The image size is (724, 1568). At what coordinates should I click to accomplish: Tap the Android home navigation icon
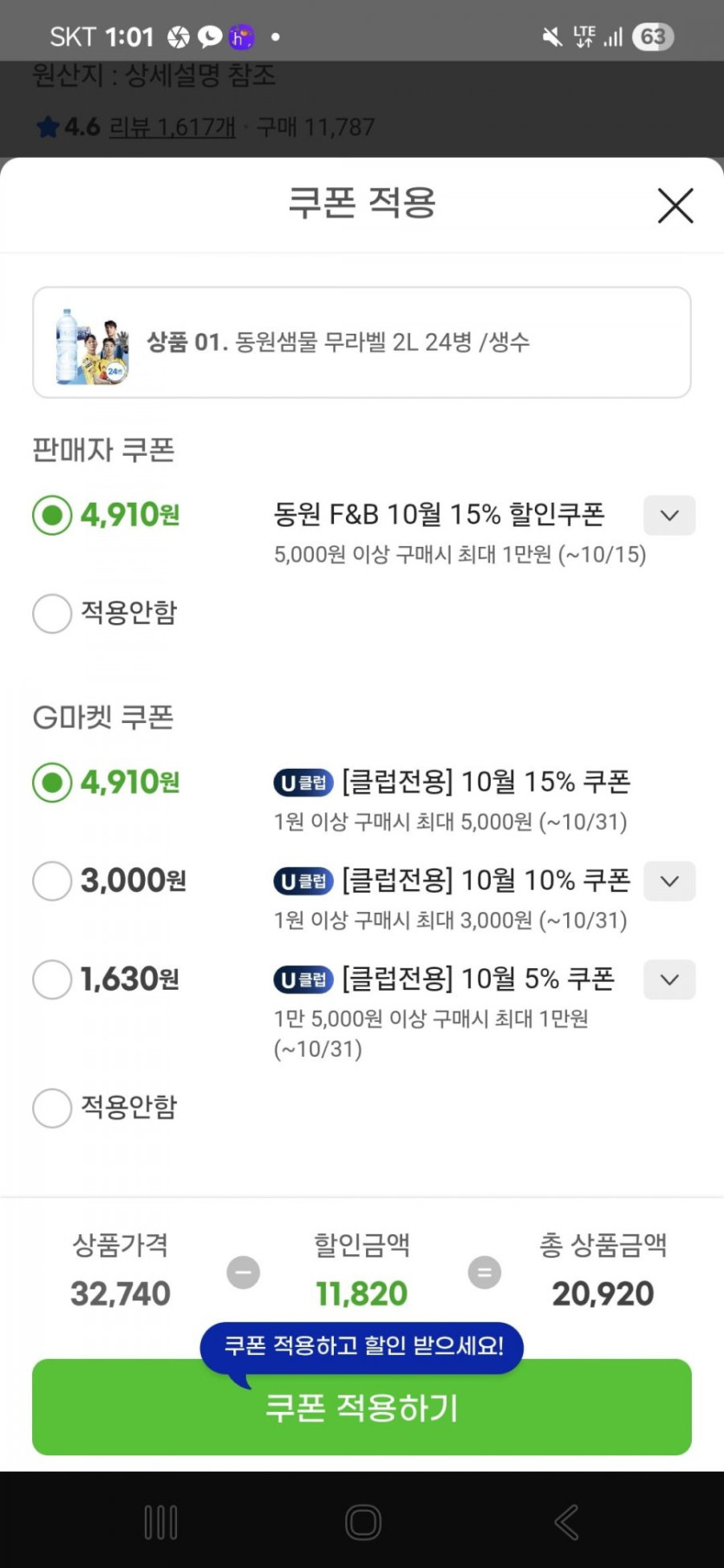pos(362,1521)
